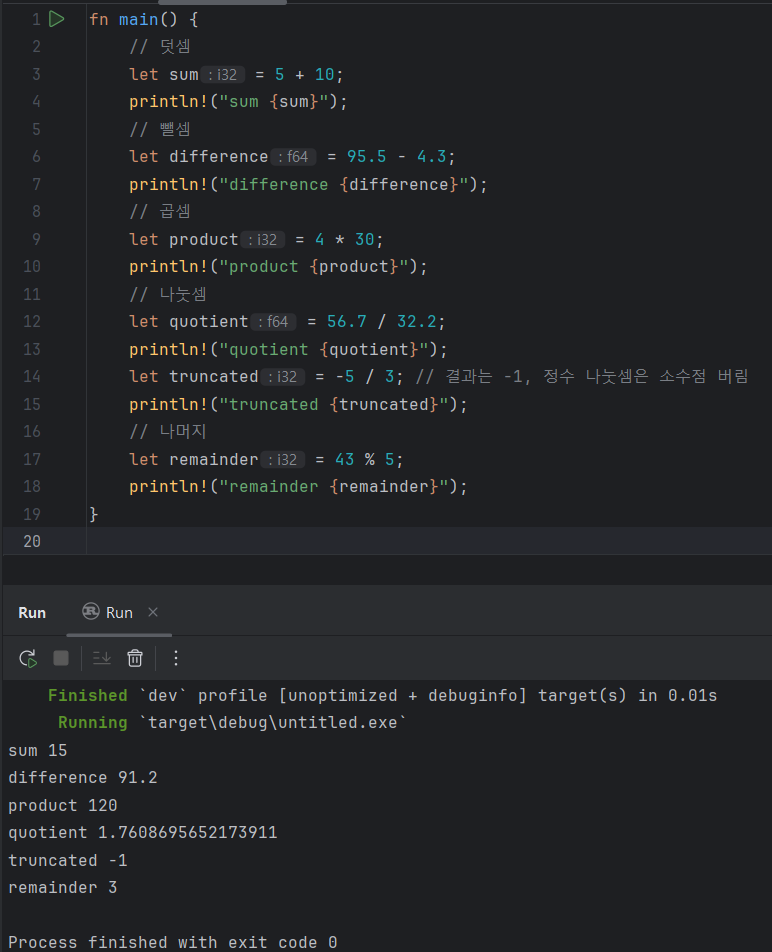Rerun the program with the Rerun icon
This screenshot has height=952, width=772.
[28, 658]
